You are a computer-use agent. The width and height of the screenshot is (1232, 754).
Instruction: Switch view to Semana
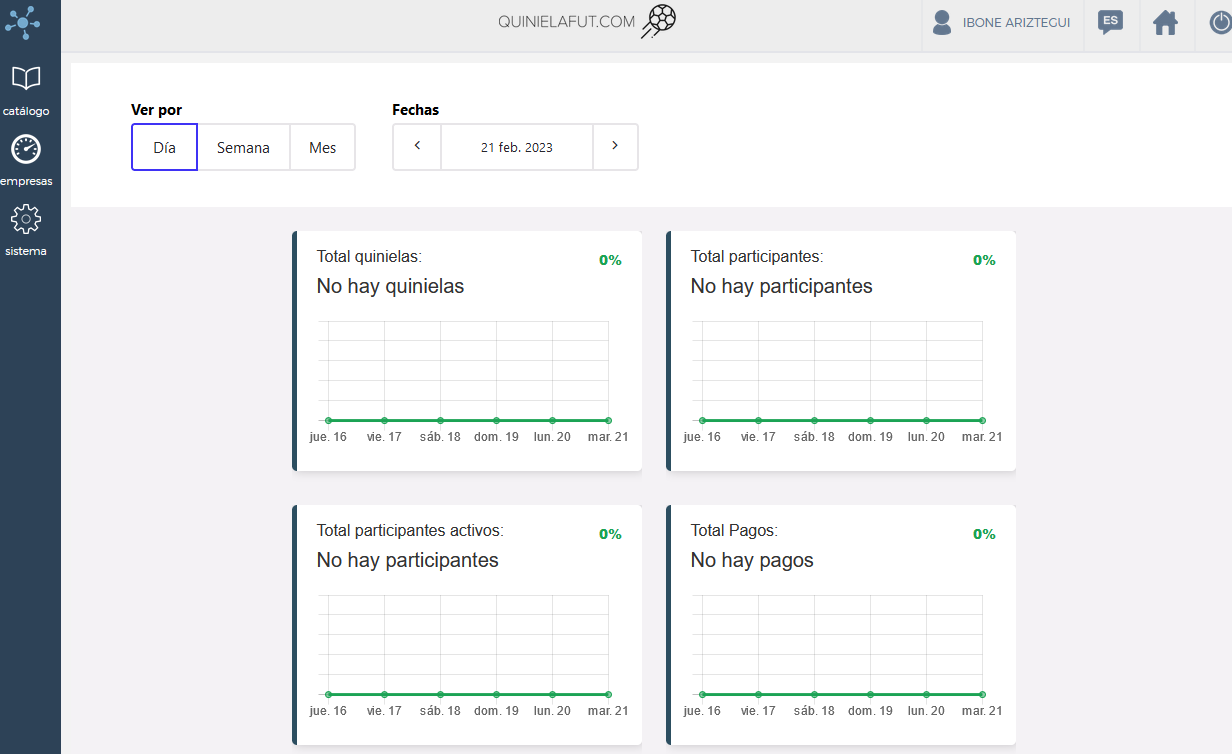point(243,147)
